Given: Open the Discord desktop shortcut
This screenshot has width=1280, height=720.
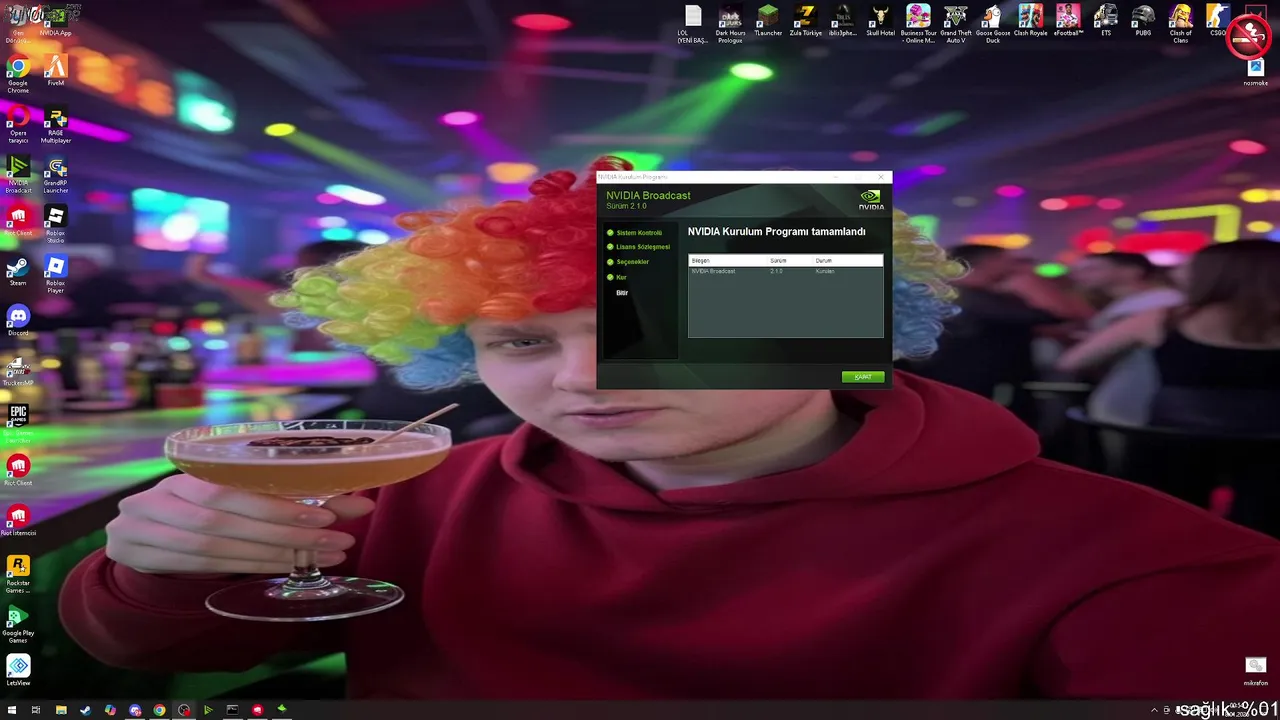Looking at the screenshot, I should click(x=18, y=320).
